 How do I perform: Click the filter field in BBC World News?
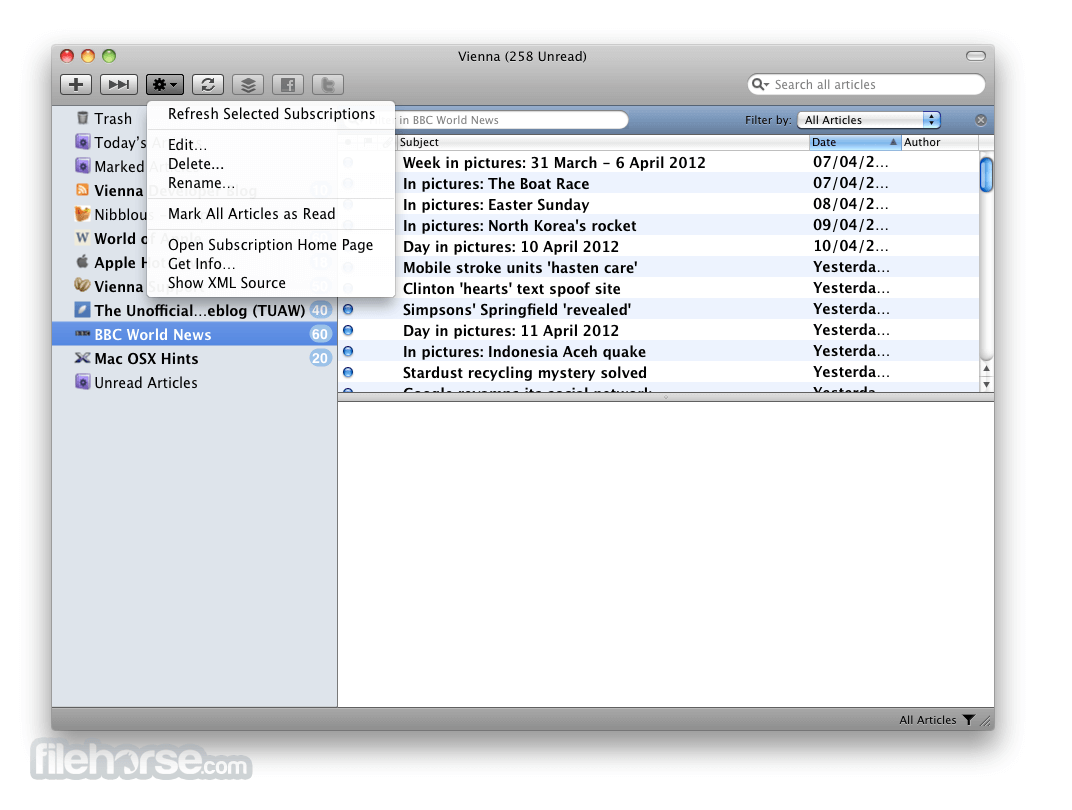[x=509, y=120]
